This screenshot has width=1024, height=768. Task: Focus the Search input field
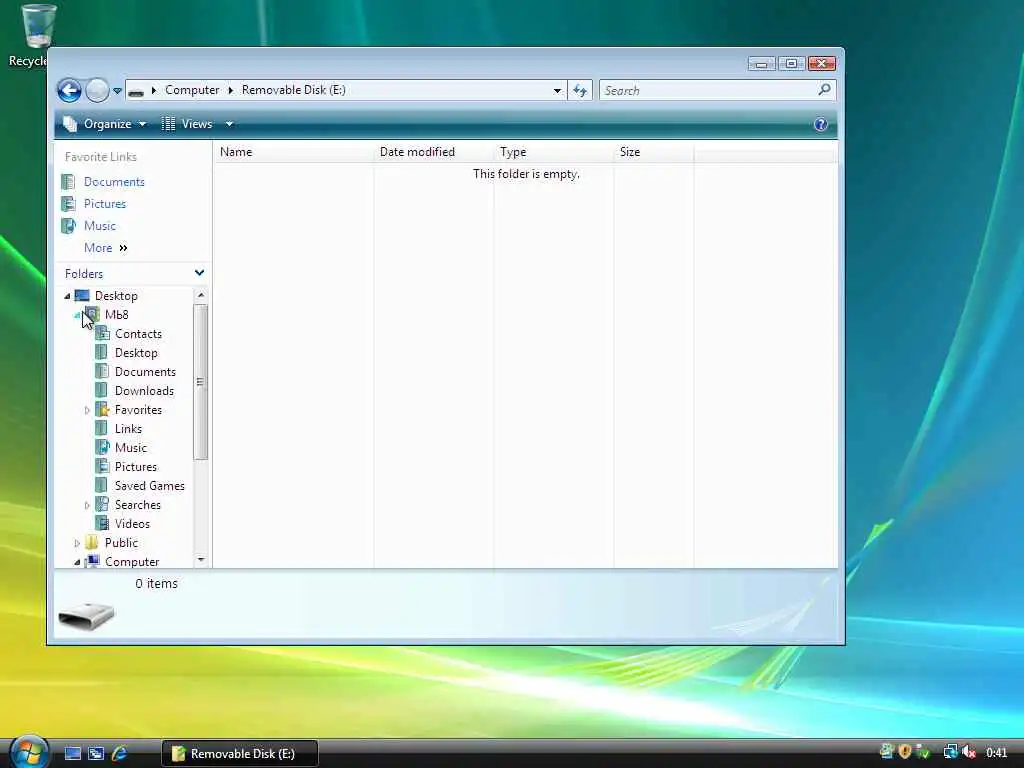(709, 91)
